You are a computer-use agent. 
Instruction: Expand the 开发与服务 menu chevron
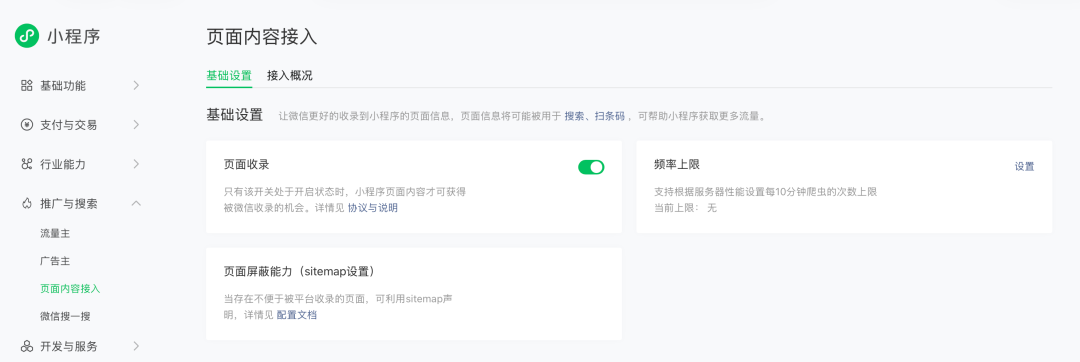136,345
